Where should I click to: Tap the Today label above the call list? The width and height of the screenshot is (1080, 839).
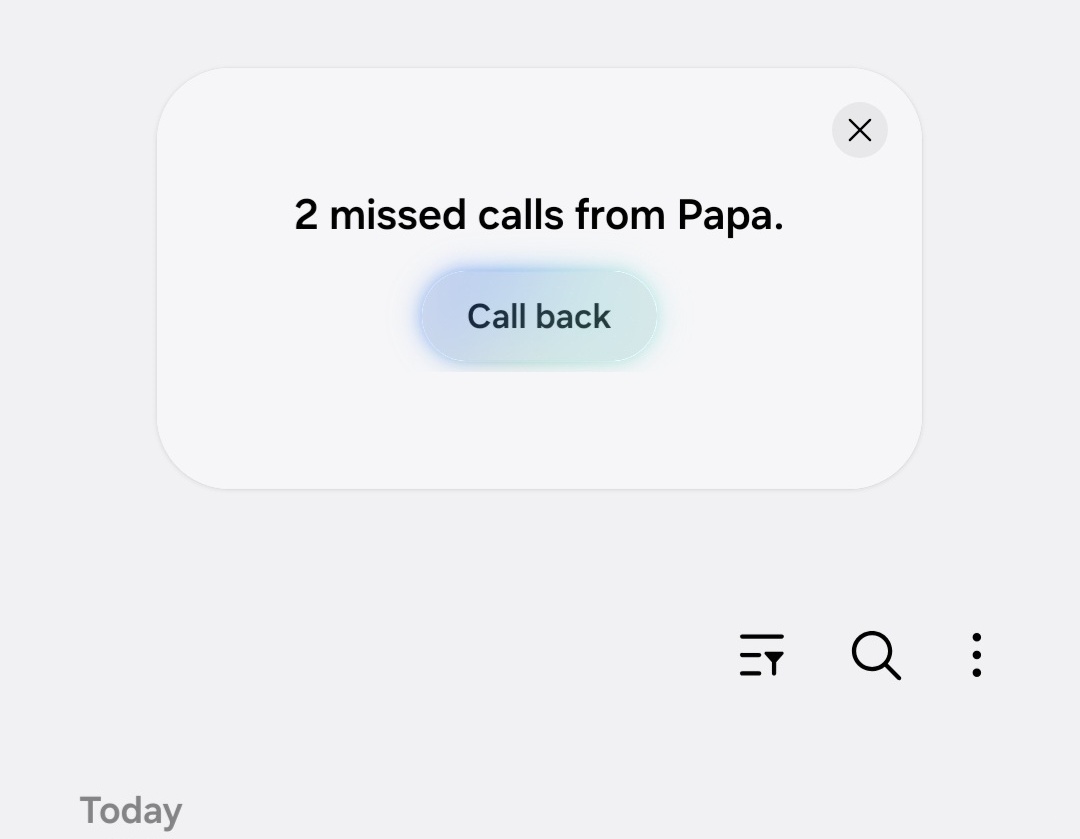(x=131, y=810)
